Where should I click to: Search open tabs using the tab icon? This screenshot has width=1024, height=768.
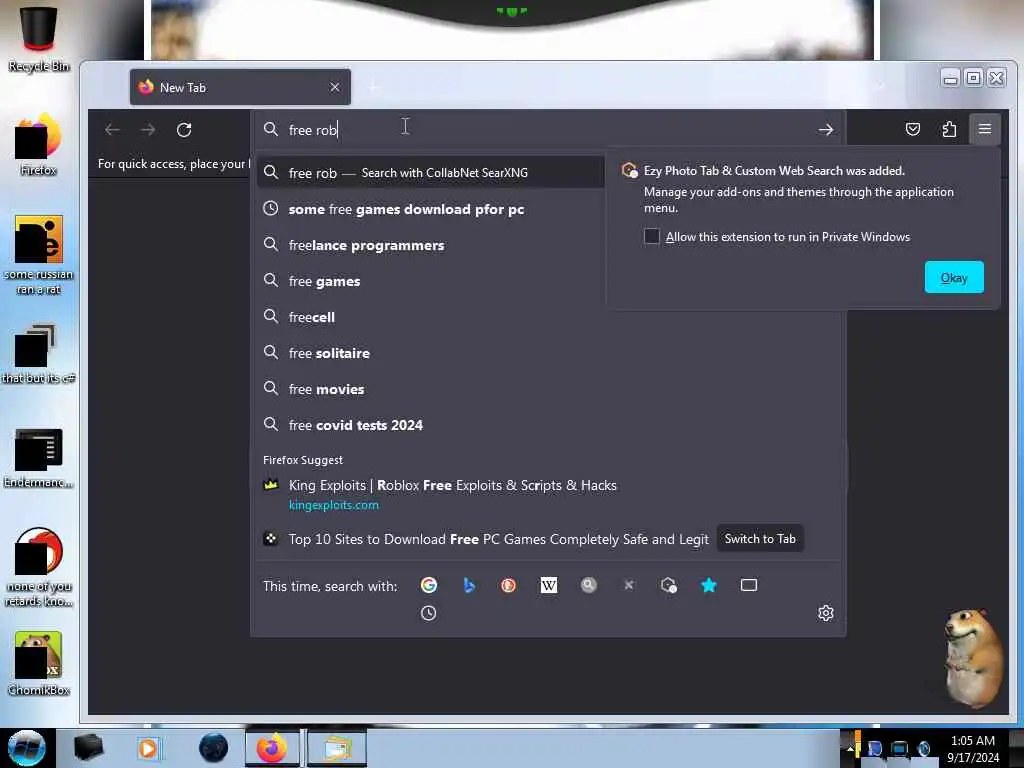[x=749, y=585]
